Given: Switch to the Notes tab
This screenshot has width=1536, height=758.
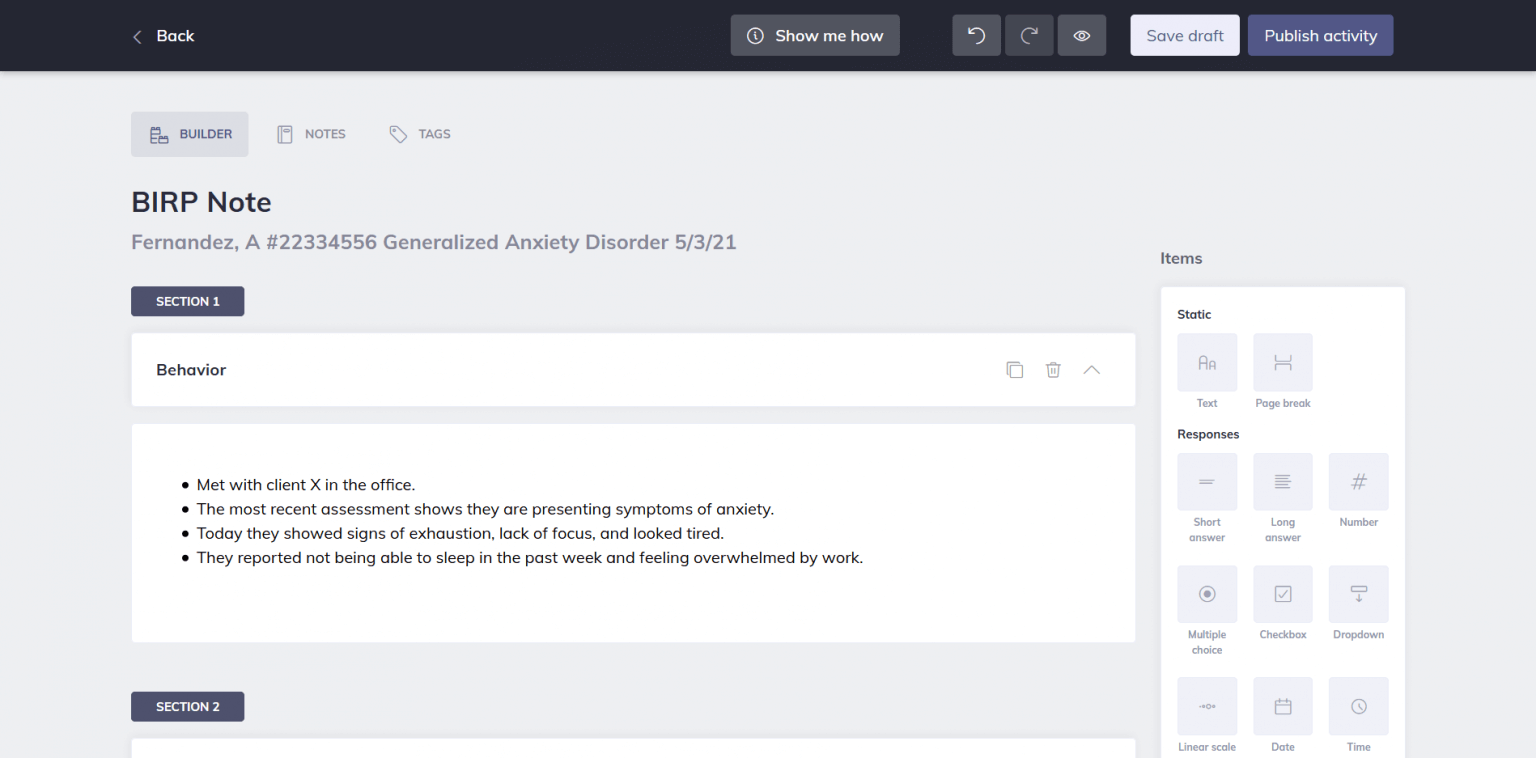Looking at the screenshot, I should (x=311, y=133).
